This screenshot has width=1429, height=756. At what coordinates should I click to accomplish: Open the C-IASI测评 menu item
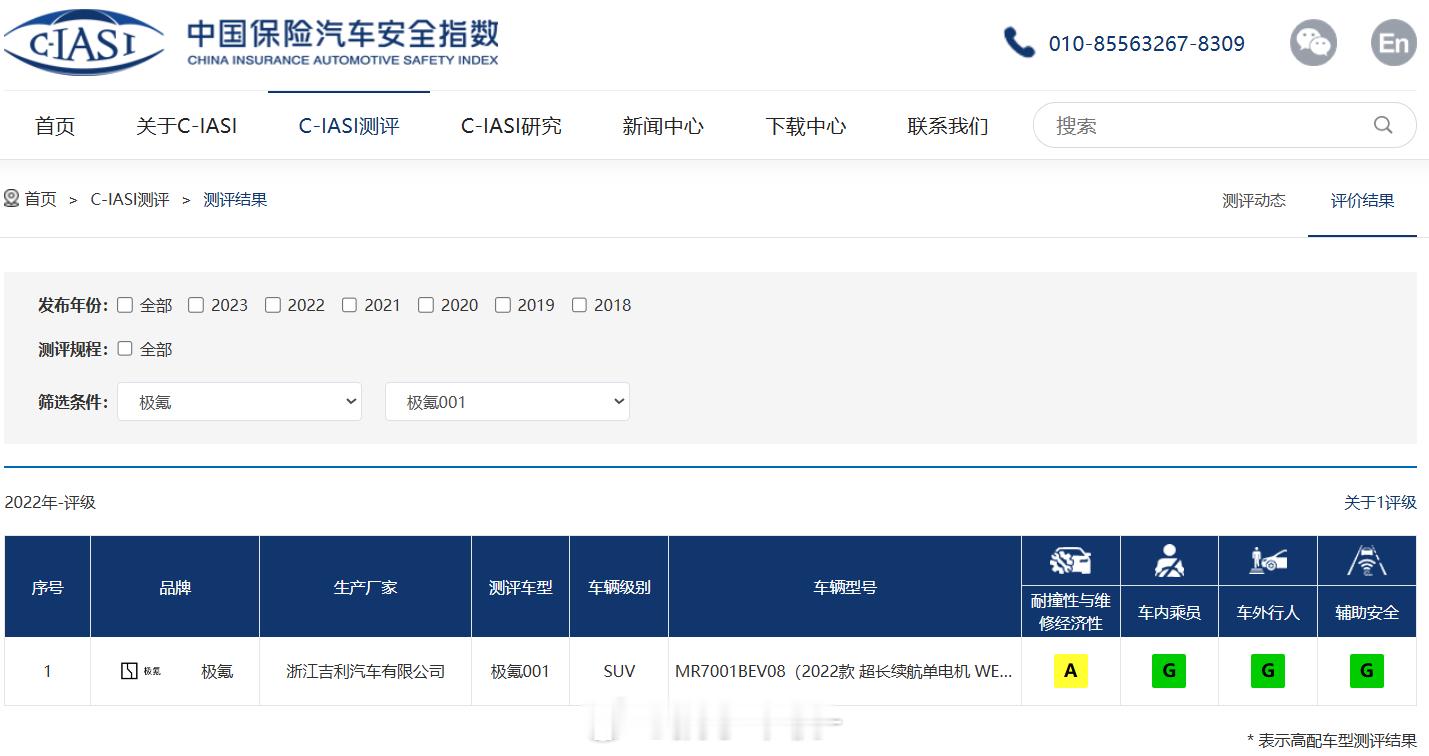click(349, 126)
